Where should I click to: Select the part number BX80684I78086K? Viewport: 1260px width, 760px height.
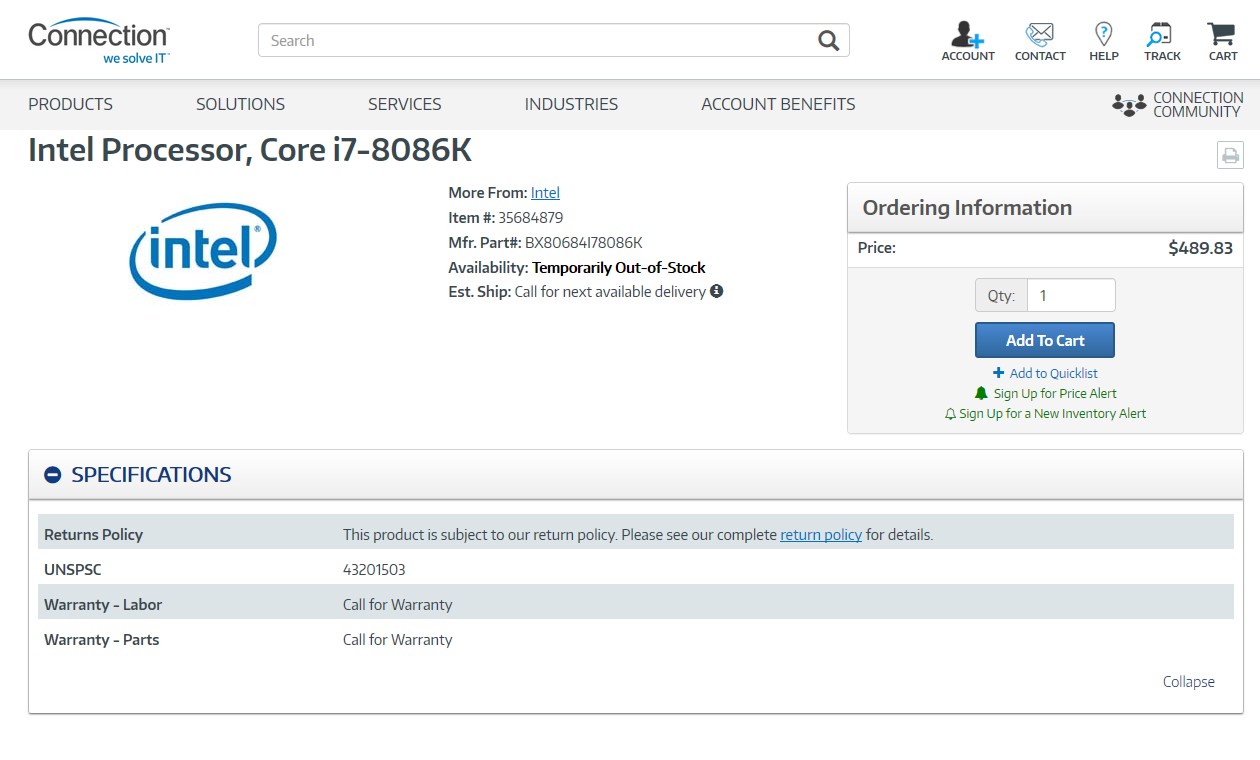pos(583,243)
